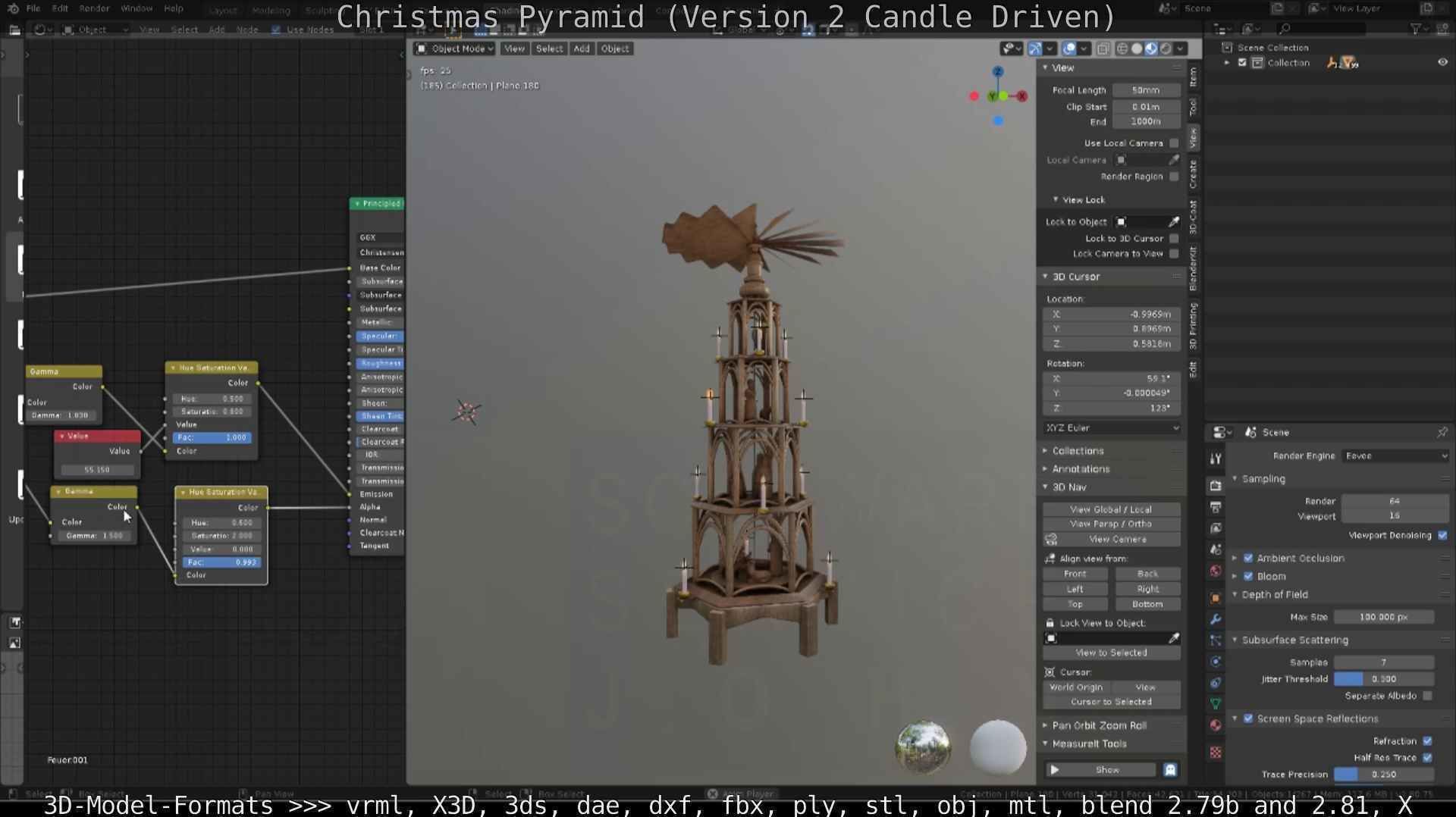Uncheck the Collection exclude checkbox
Image resolution: width=1456 pixels, height=817 pixels.
click(1242, 63)
